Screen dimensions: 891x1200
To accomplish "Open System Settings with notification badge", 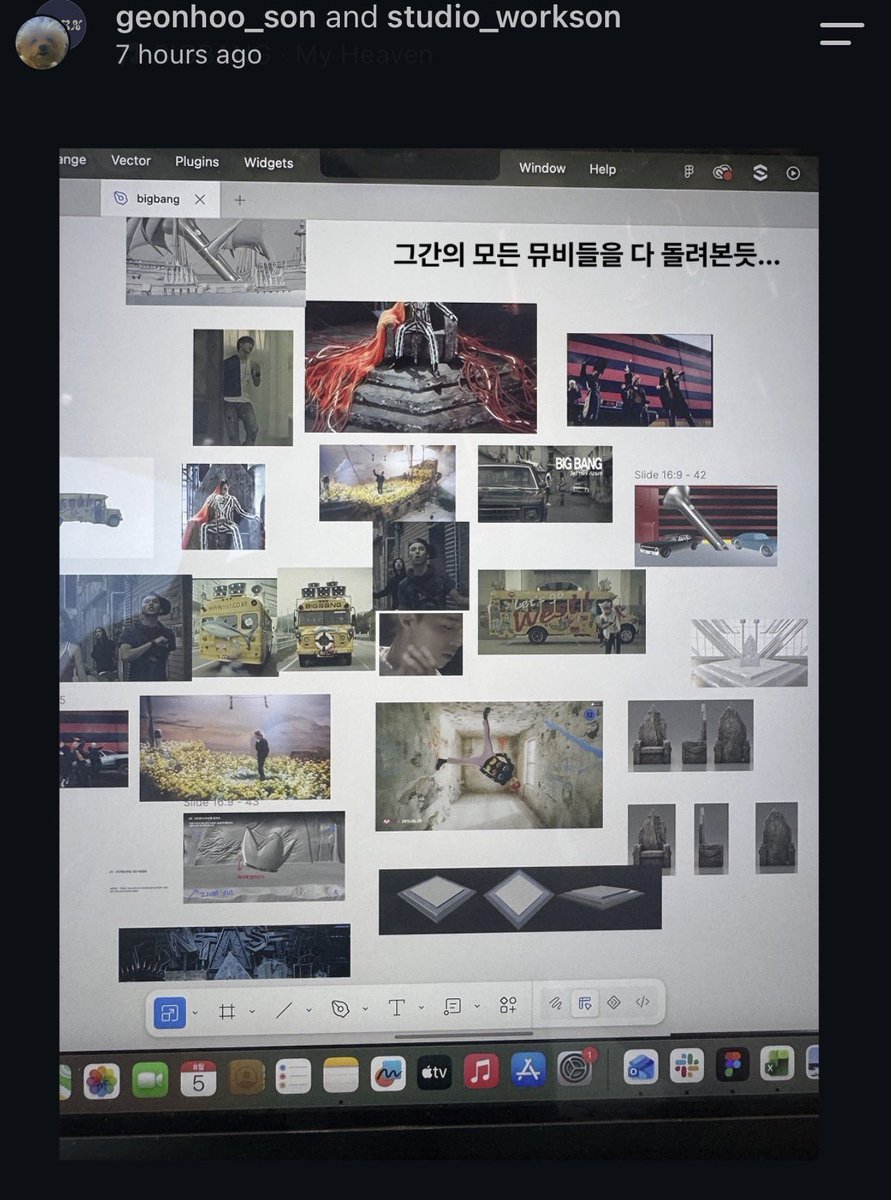I will [575, 1070].
